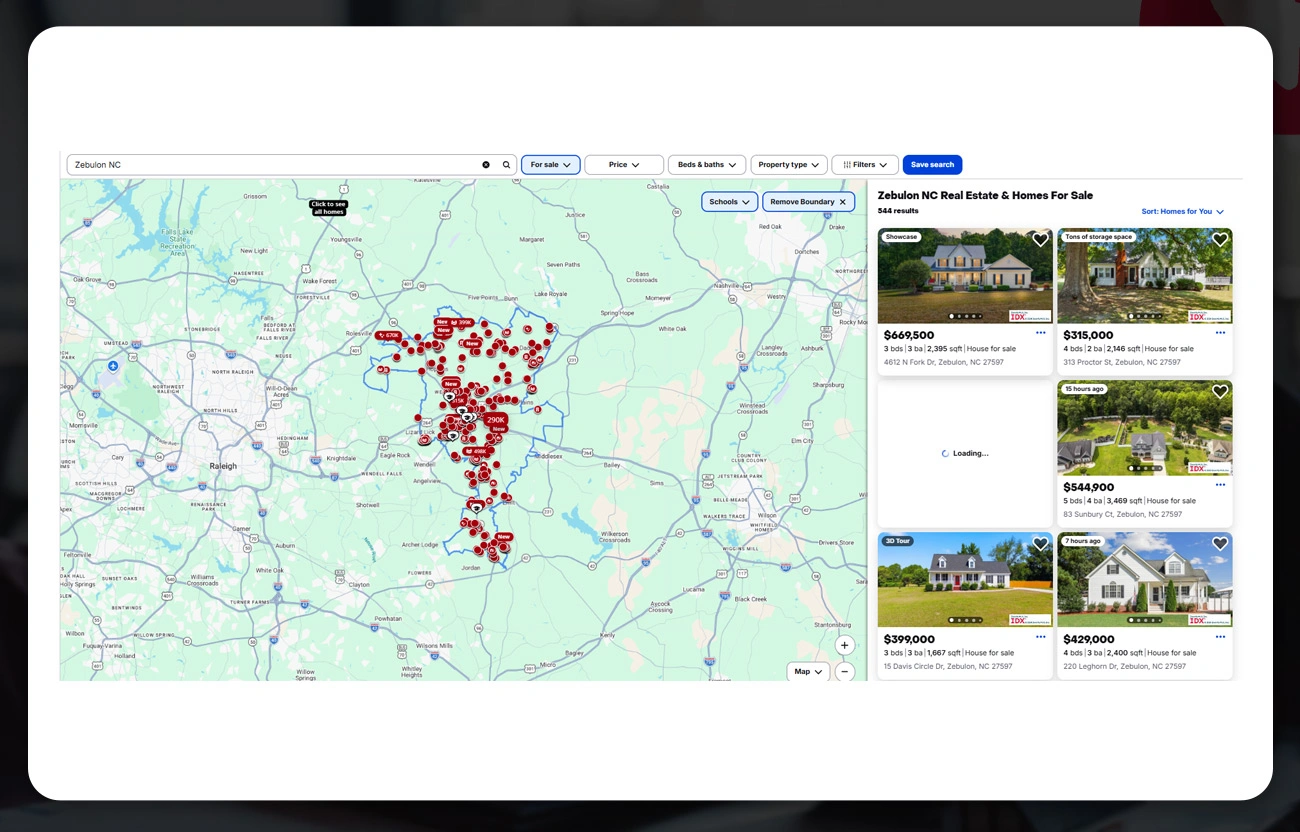Open more options for the $669,500 listing

pyautogui.click(x=1041, y=333)
